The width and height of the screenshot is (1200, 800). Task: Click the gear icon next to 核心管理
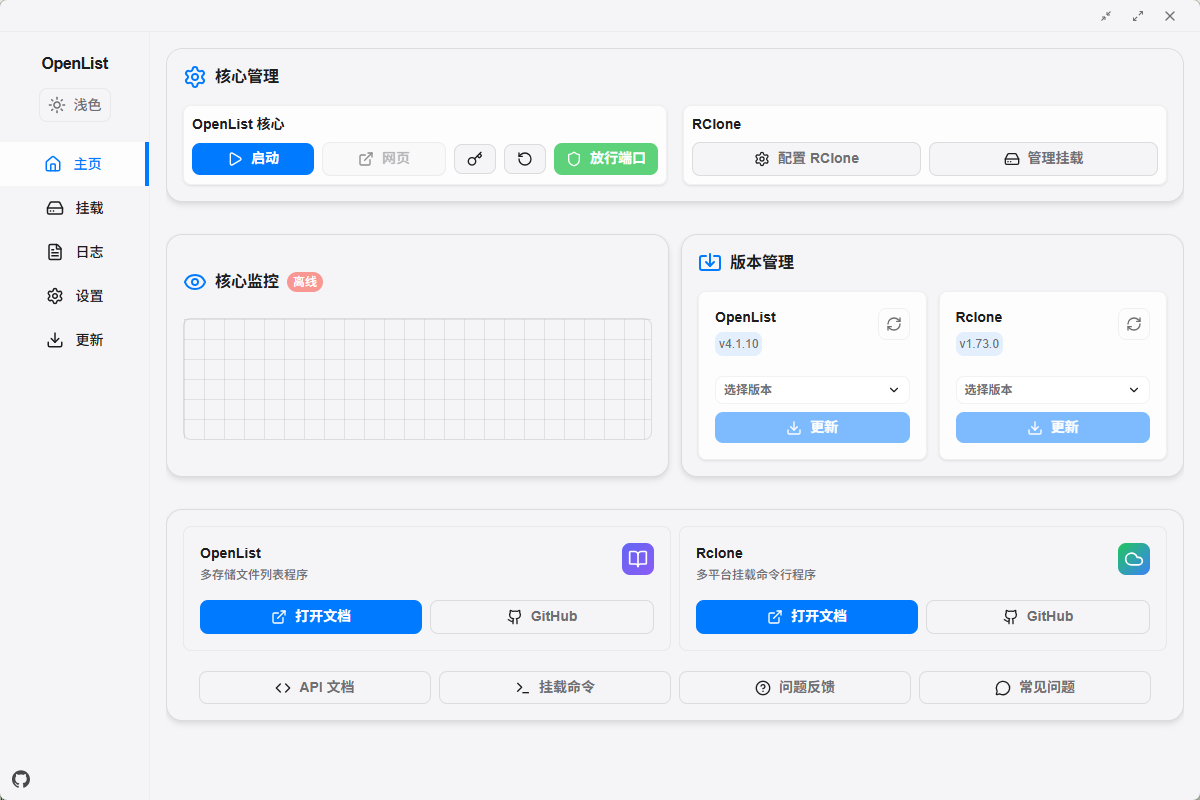pyautogui.click(x=195, y=77)
